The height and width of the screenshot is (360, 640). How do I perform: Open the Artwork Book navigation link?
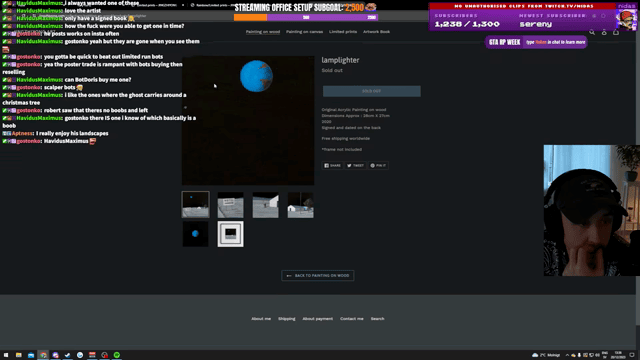coord(376,31)
